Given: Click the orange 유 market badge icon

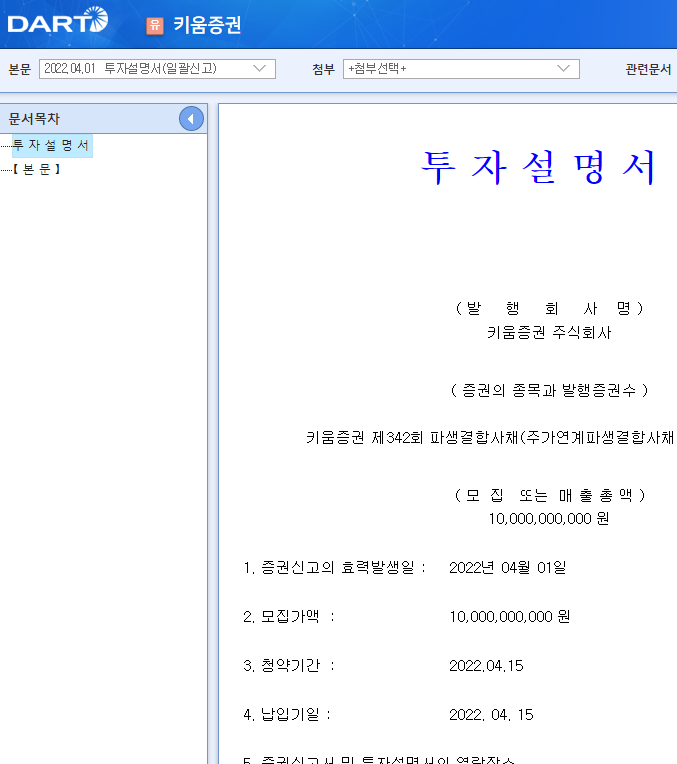Looking at the screenshot, I should tap(155, 25).
